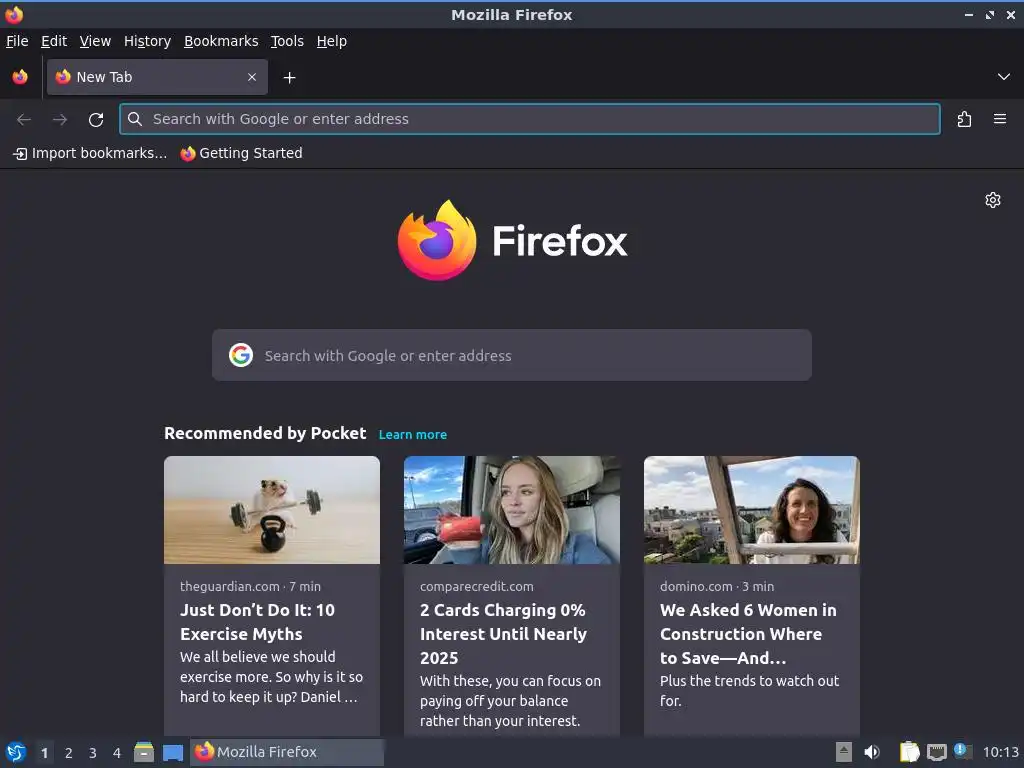This screenshot has height=768, width=1024.
Task: Open a new tab with plus button
Action: click(289, 78)
